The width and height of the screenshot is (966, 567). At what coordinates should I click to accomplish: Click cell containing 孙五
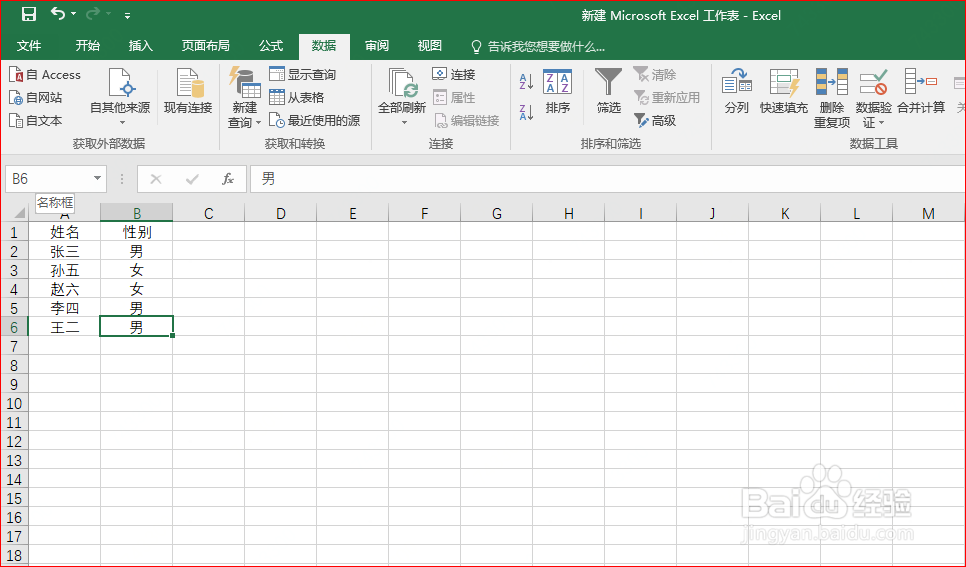[65, 270]
